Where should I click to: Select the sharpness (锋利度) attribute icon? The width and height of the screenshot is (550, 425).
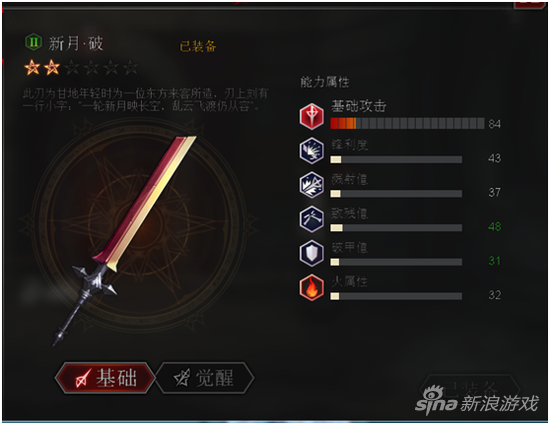coord(311,150)
